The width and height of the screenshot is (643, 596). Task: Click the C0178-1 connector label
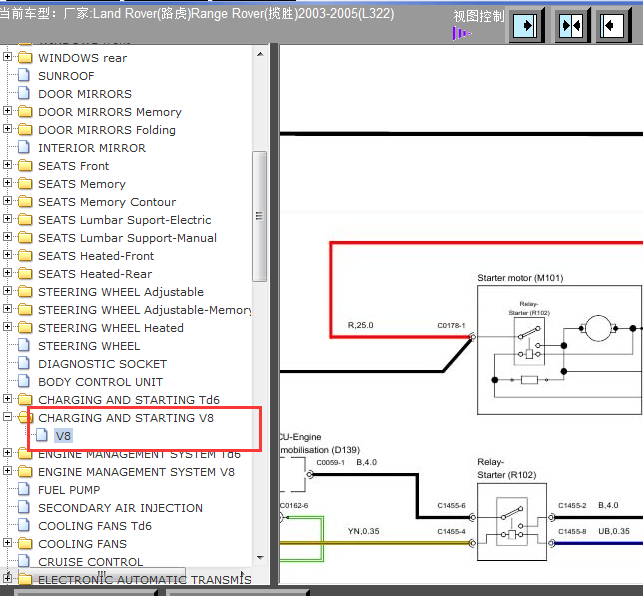click(451, 325)
